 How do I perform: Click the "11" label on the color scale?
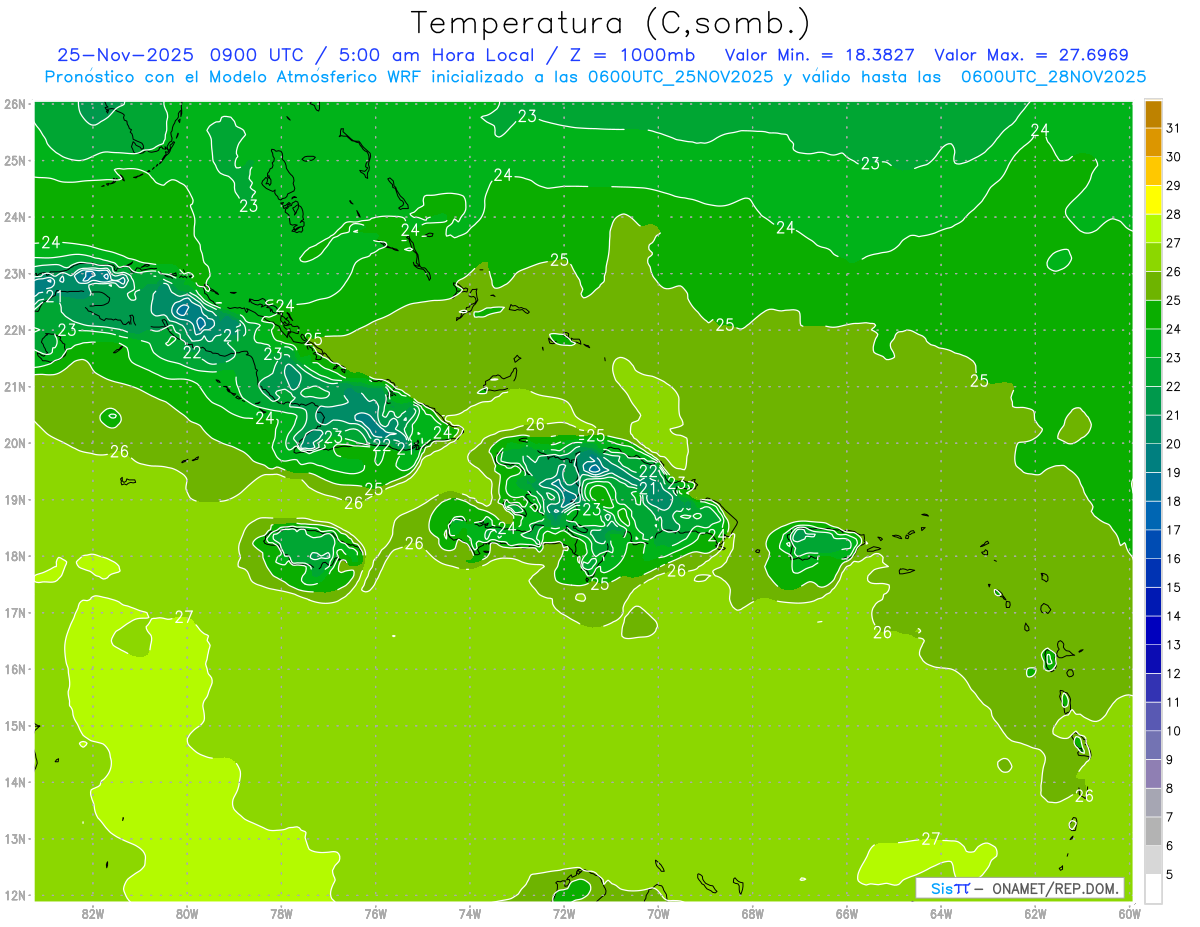pos(1173,702)
